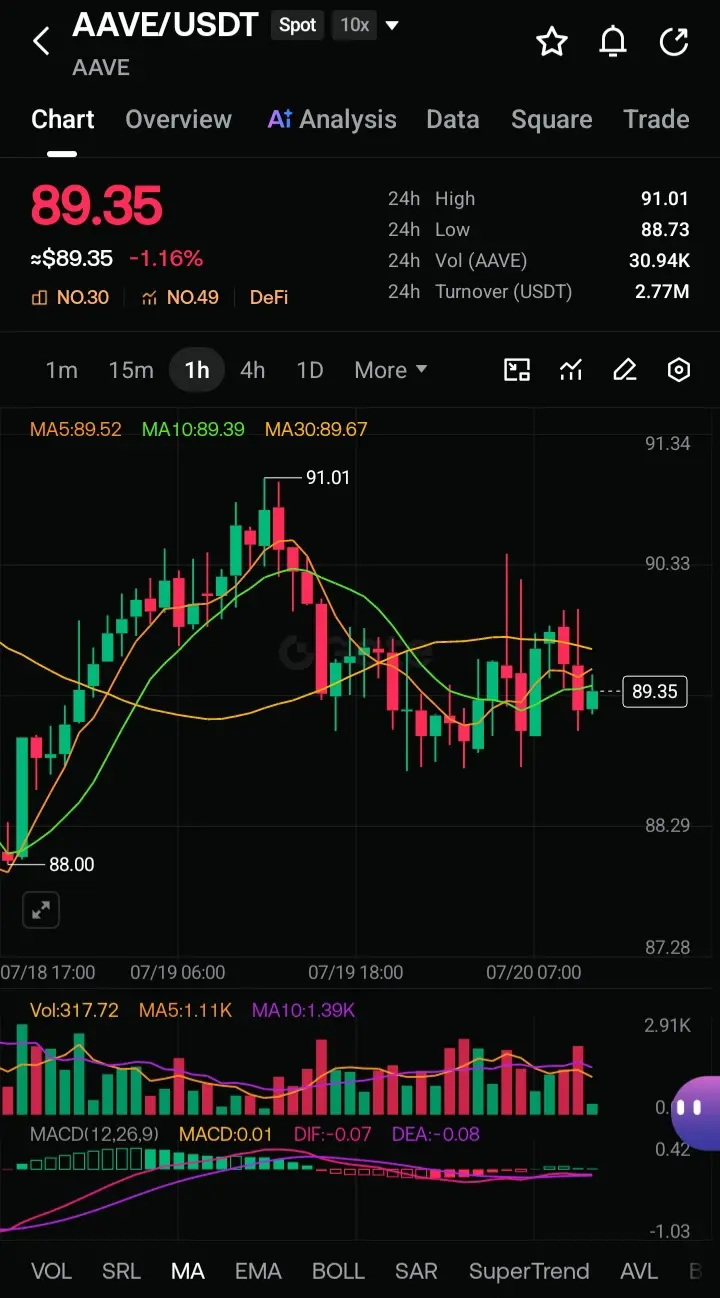Open price alert bell icon

coord(613,41)
